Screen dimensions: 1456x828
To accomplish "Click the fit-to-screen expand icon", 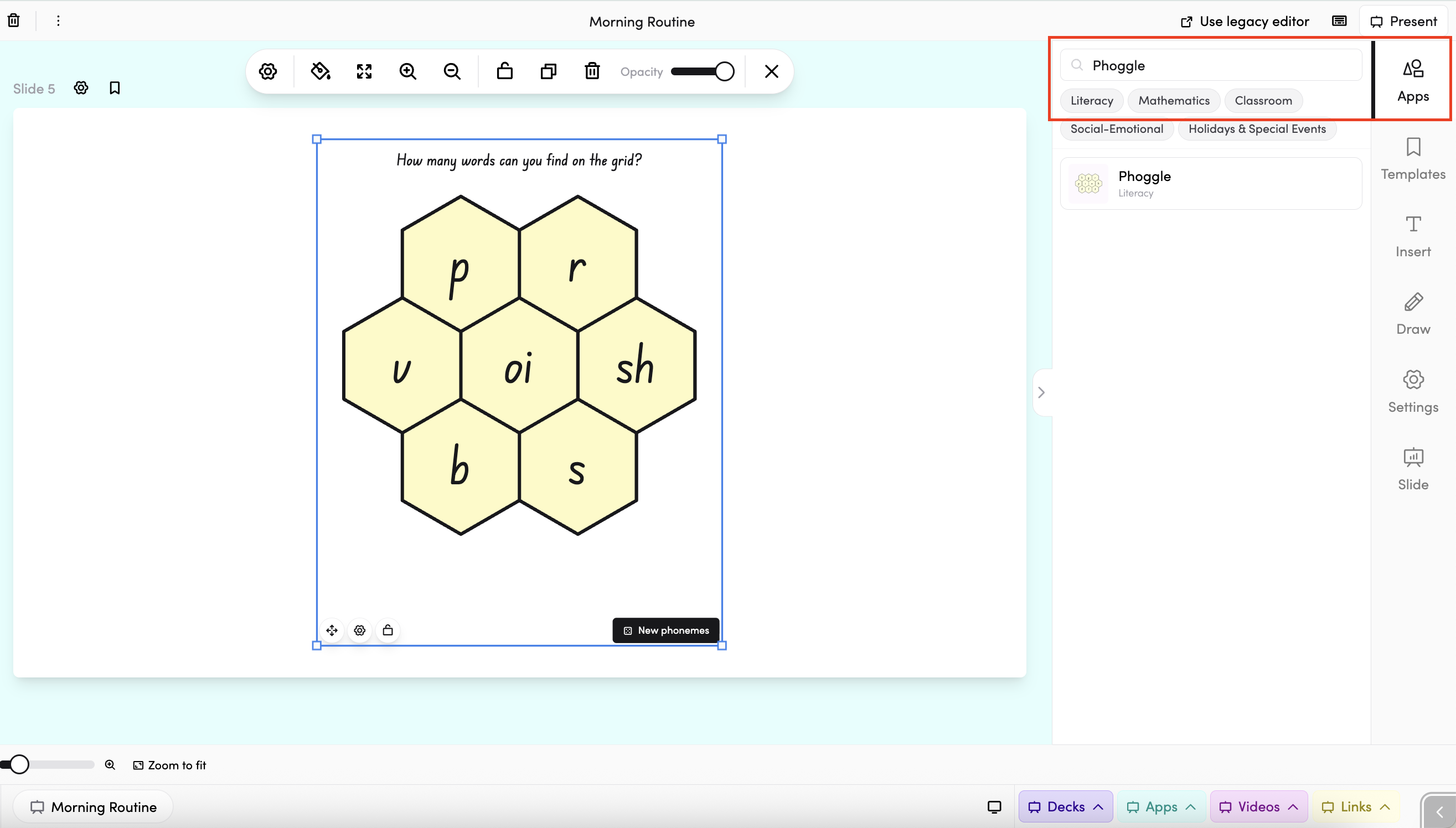I will tap(364, 71).
